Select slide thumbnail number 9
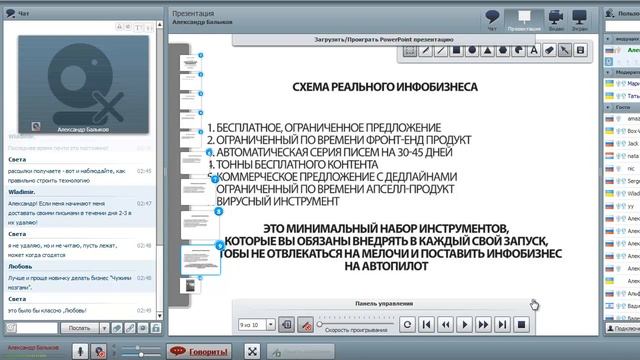The width and height of the screenshot is (640, 360). [x=200, y=260]
